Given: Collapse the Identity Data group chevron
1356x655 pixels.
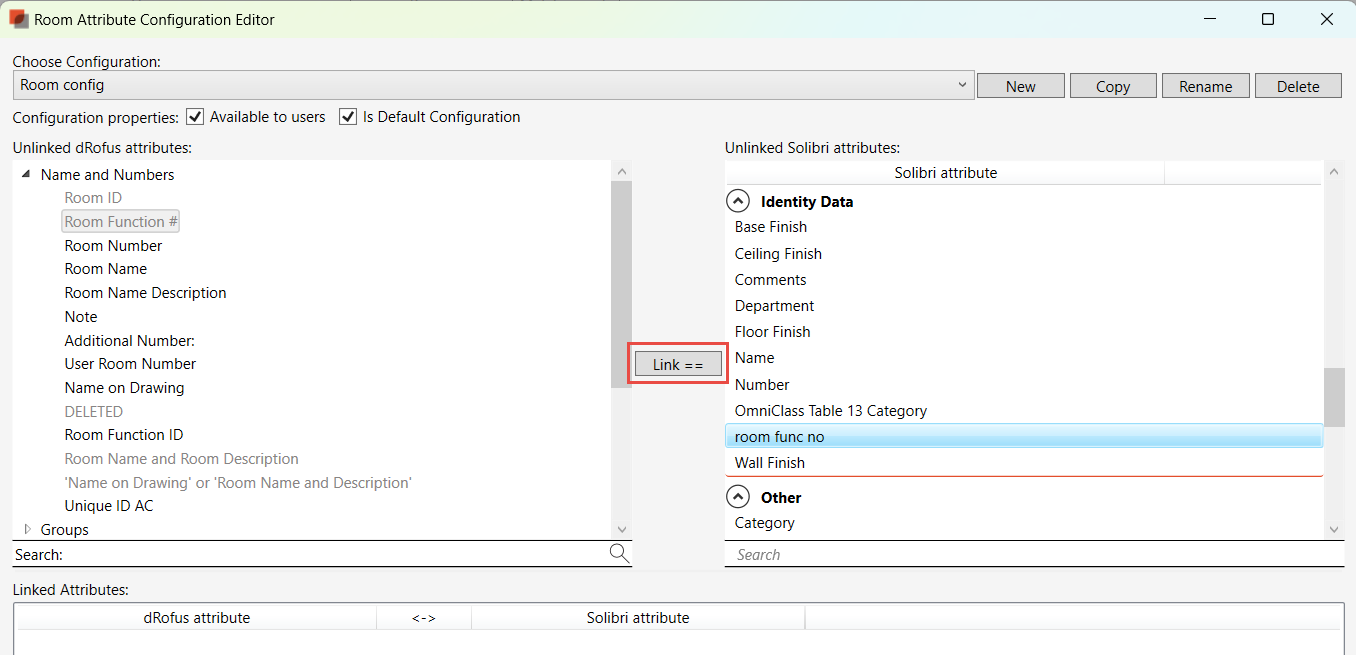Looking at the screenshot, I should (738, 201).
